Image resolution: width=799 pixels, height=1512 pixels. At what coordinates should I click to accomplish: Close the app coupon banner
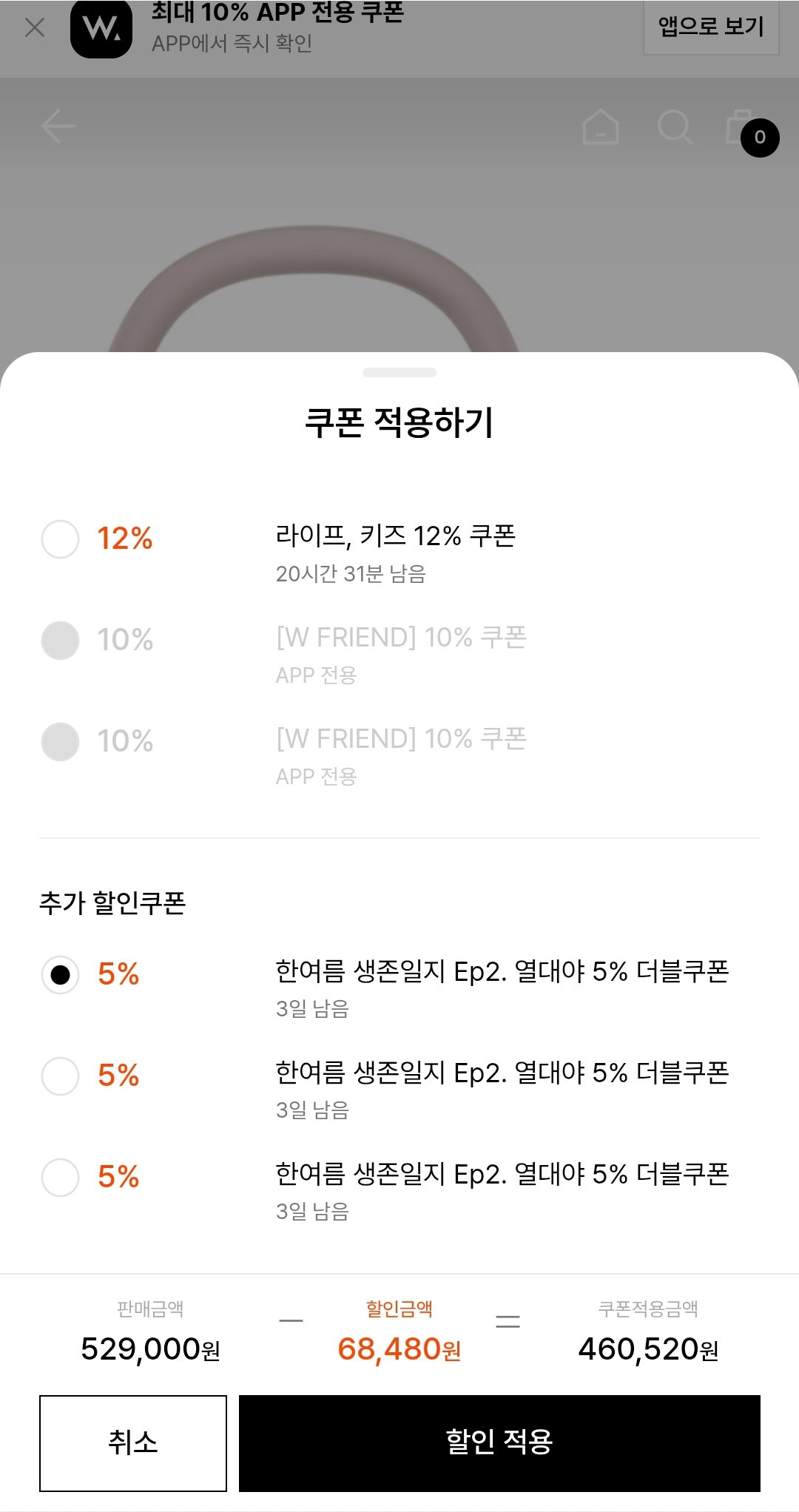tap(35, 27)
